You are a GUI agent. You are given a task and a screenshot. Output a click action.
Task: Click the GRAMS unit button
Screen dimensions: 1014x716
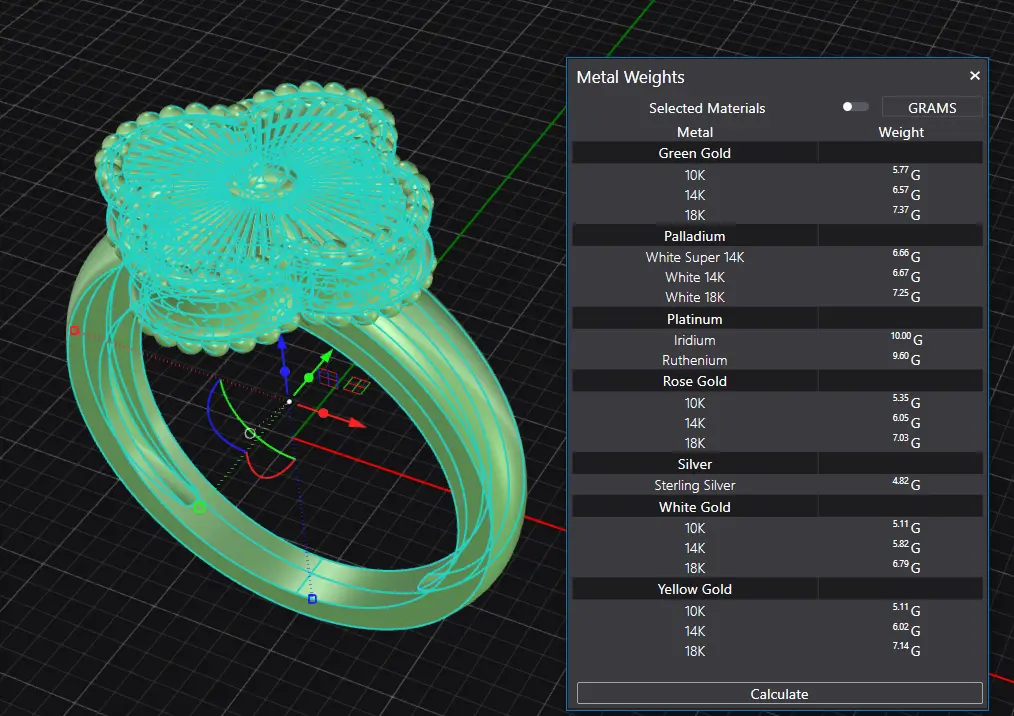[932, 107]
